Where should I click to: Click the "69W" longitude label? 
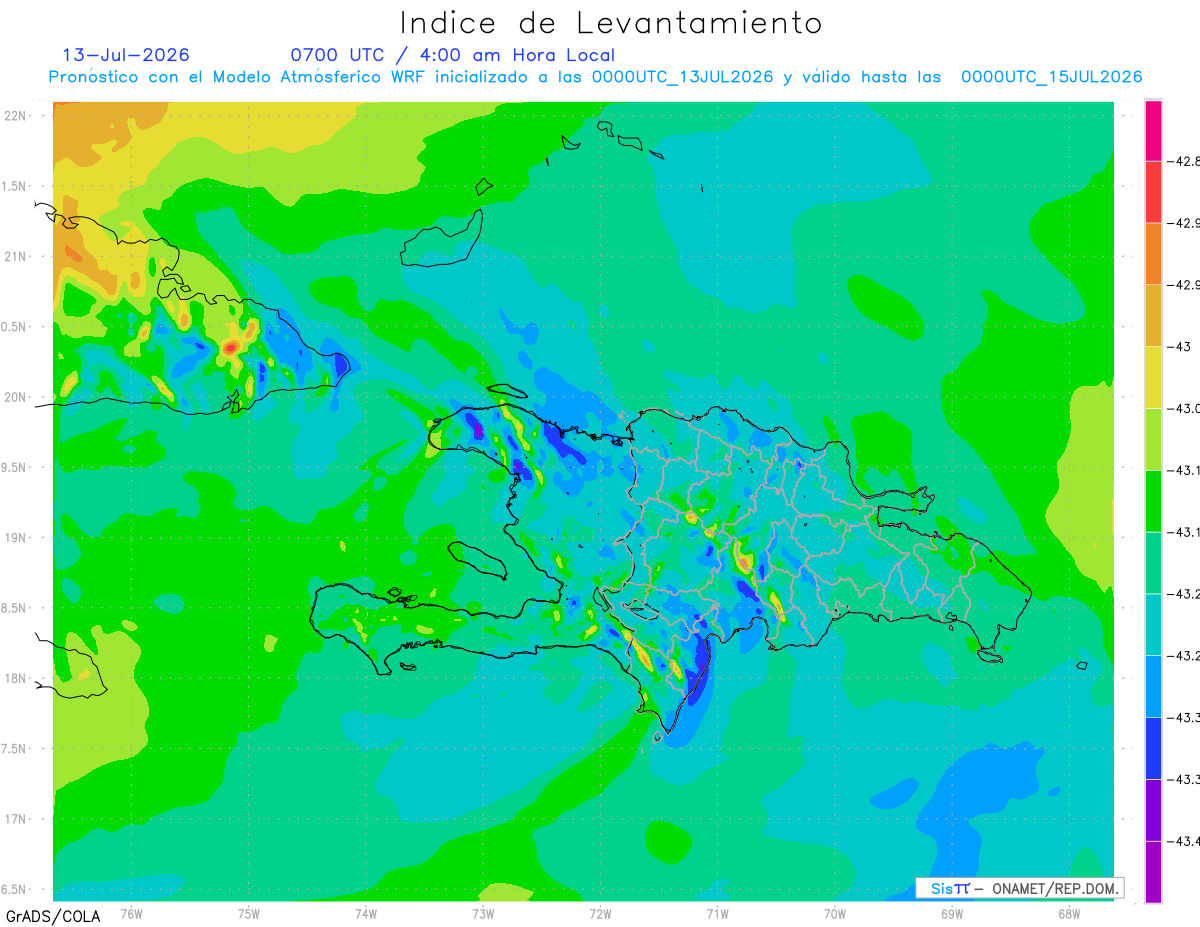(x=952, y=912)
